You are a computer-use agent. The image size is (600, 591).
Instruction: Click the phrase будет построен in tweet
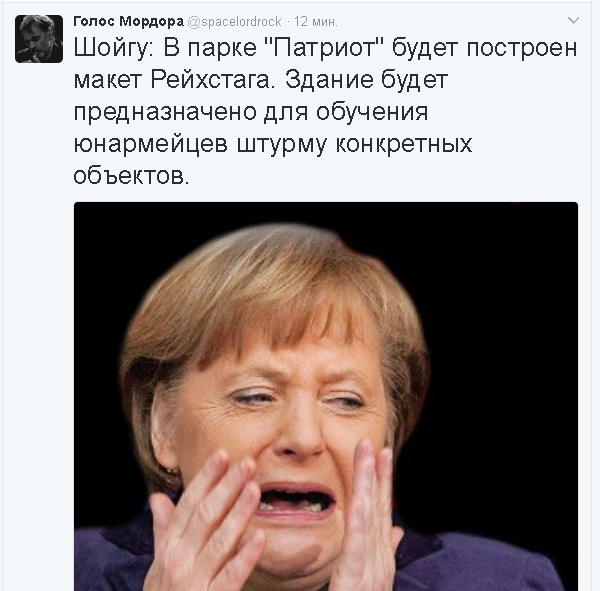pyautogui.click(x=484, y=48)
